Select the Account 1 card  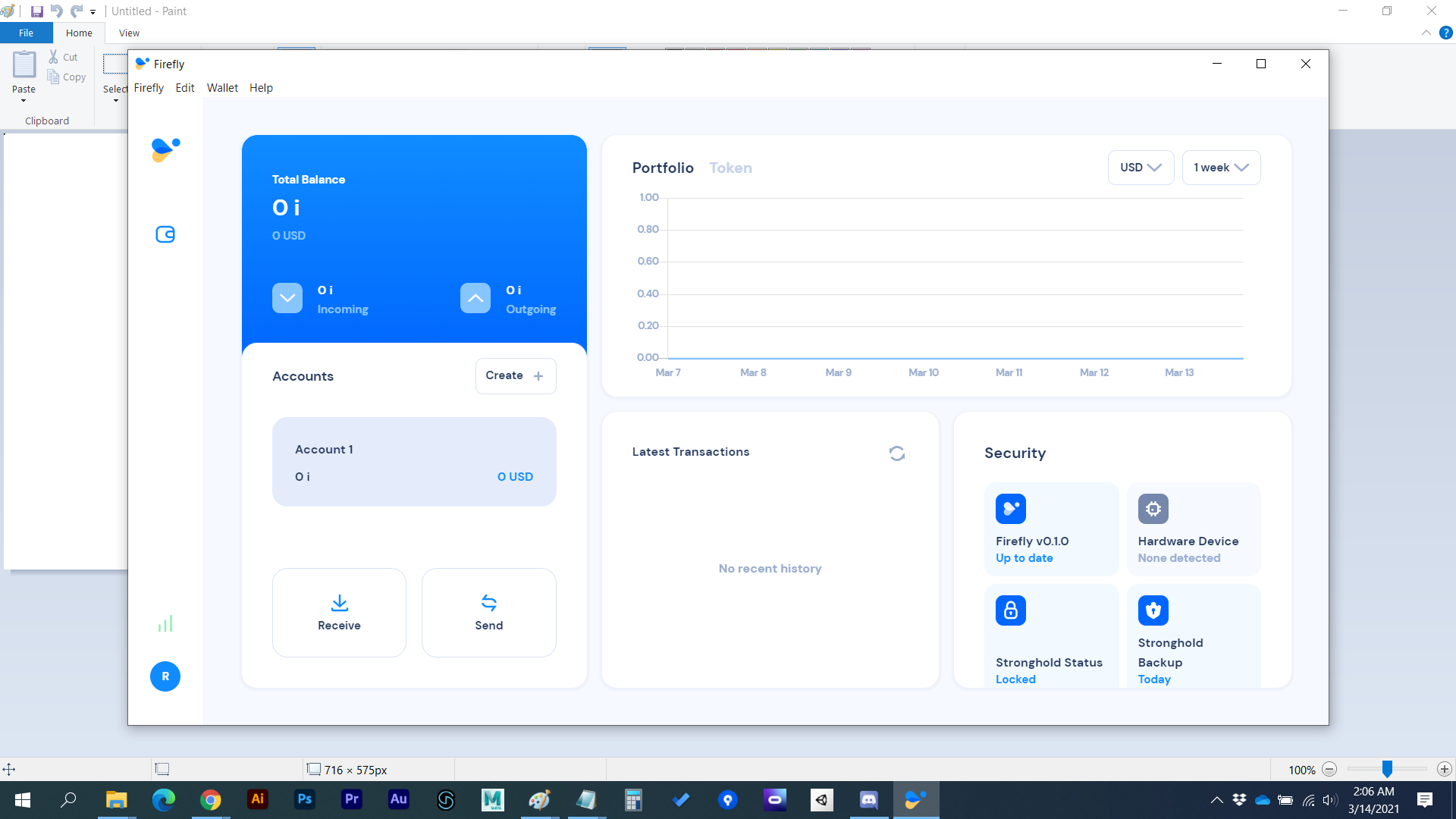pos(414,462)
